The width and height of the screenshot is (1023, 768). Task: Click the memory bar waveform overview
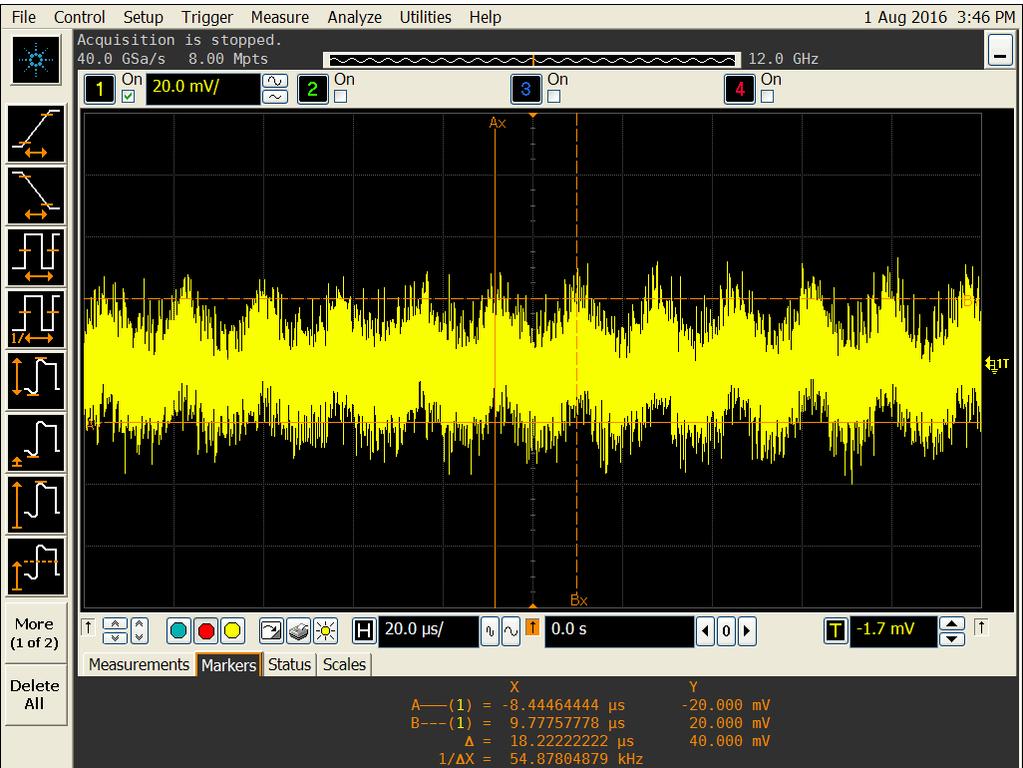point(532,60)
